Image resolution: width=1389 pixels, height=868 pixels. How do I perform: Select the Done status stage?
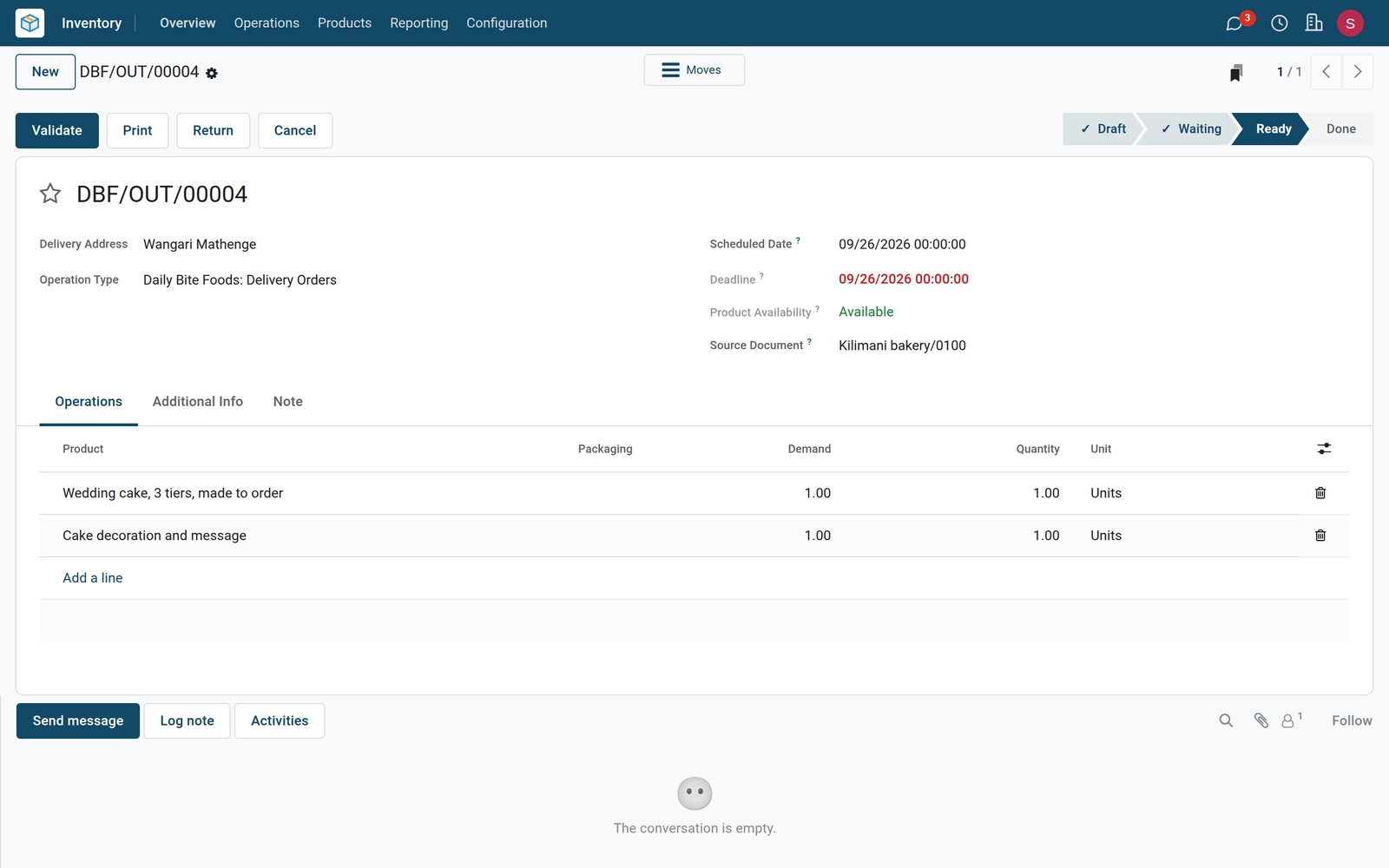tap(1340, 129)
